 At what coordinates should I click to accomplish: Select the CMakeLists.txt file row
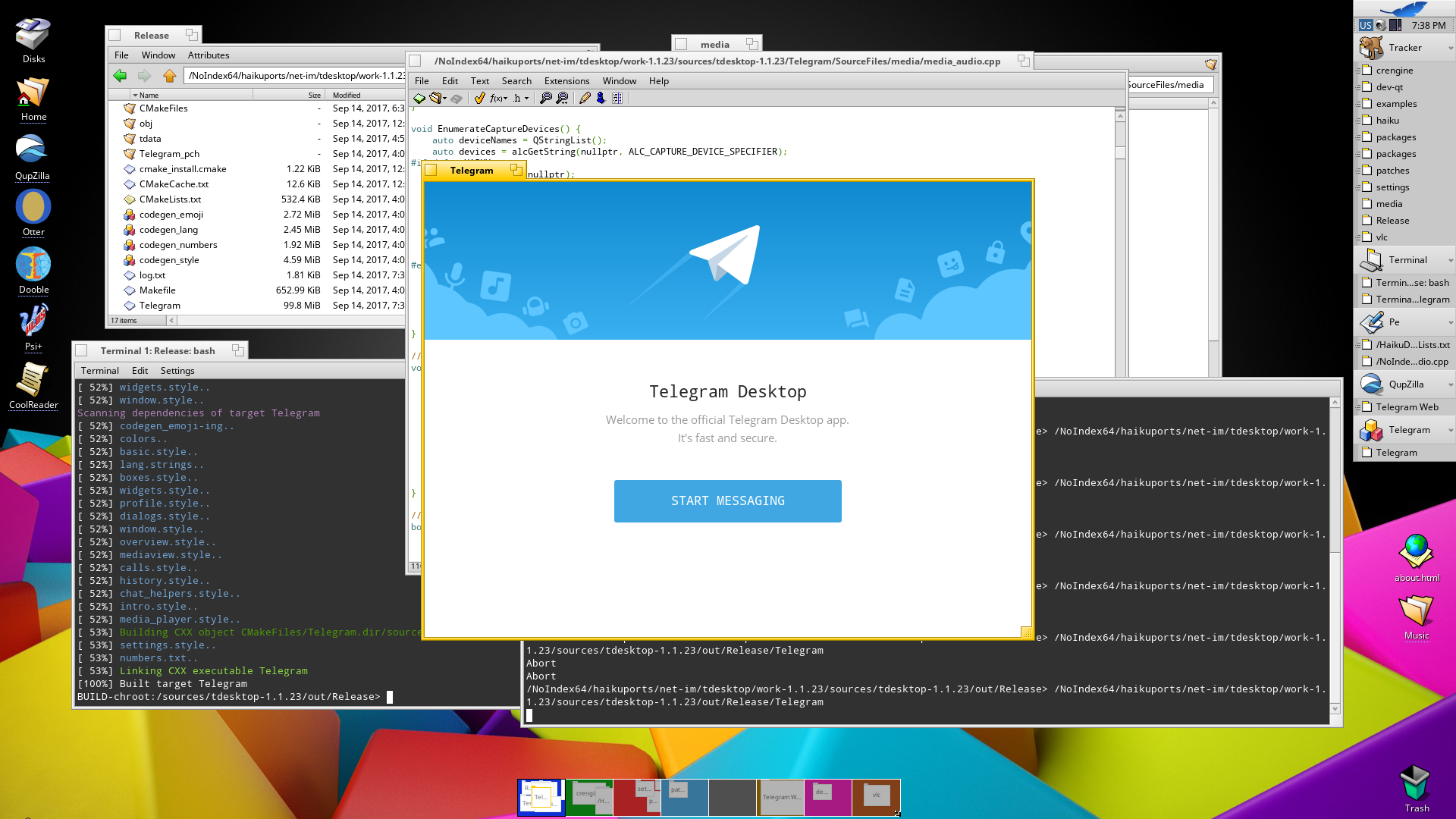tap(258, 199)
